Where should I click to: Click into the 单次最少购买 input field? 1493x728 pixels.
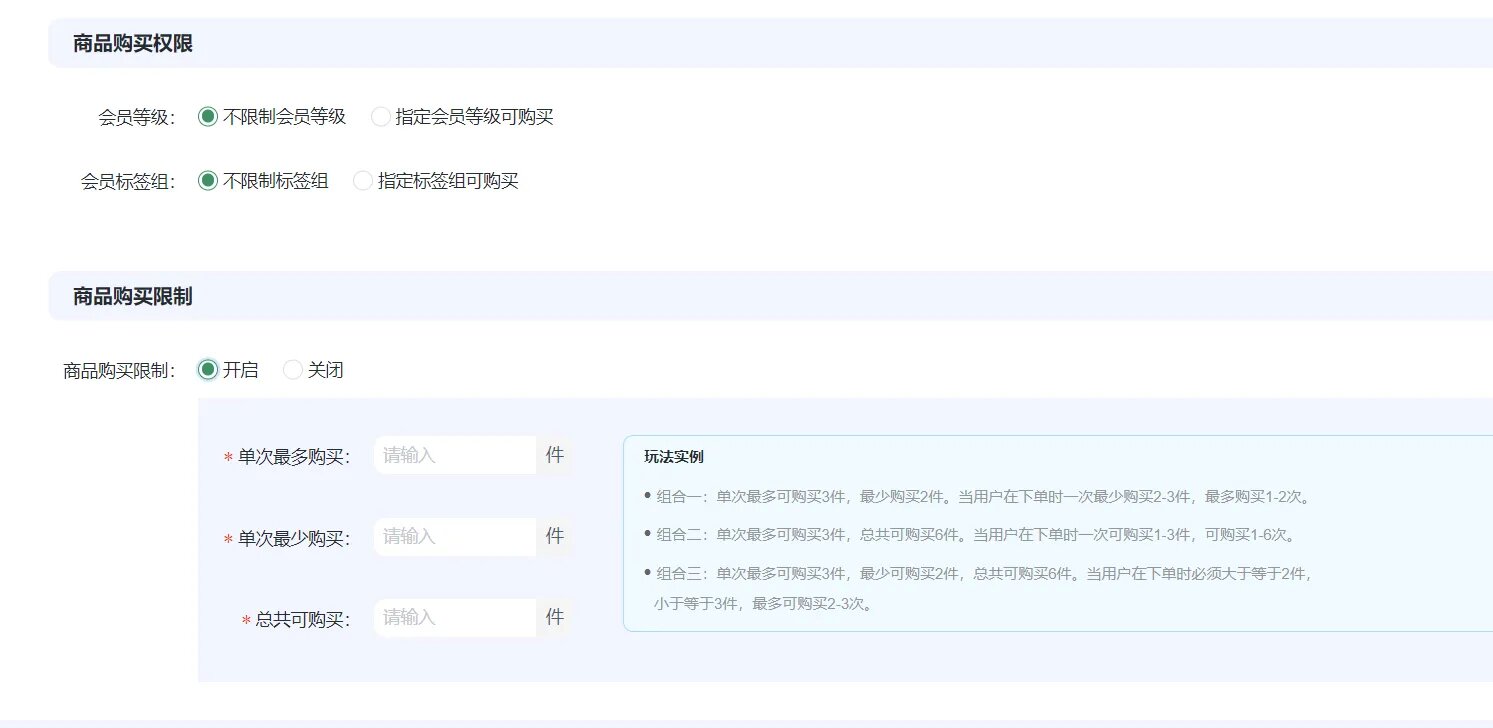(455, 537)
